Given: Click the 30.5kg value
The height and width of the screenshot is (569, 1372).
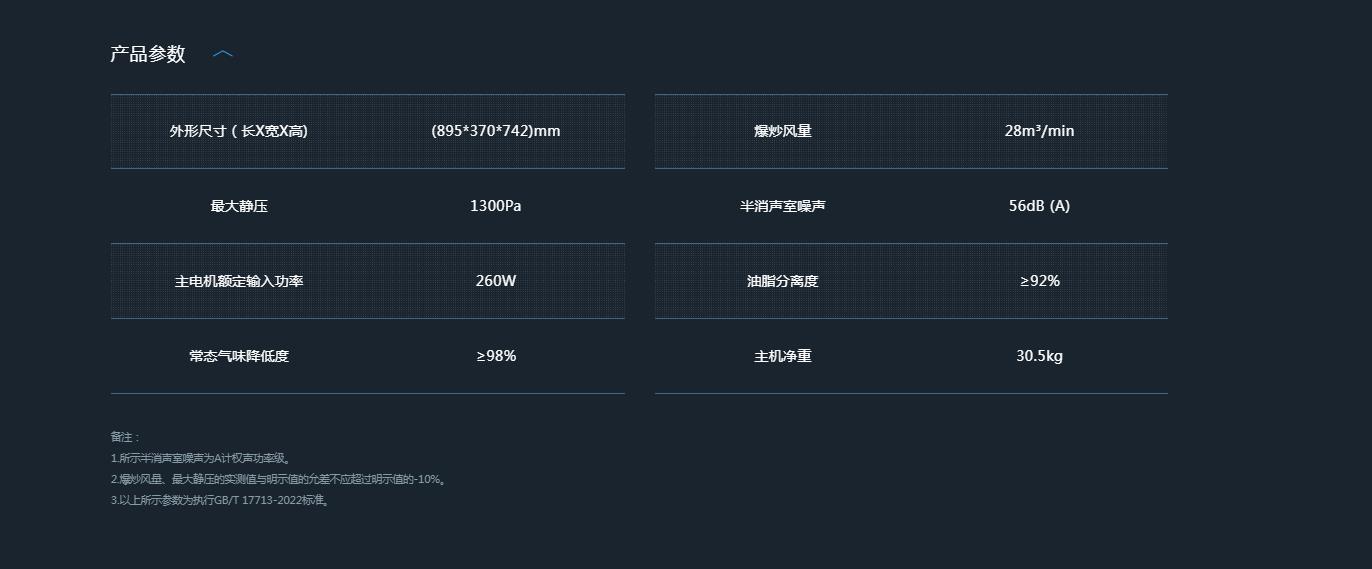Looking at the screenshot, I should [x=1040, y=356].
